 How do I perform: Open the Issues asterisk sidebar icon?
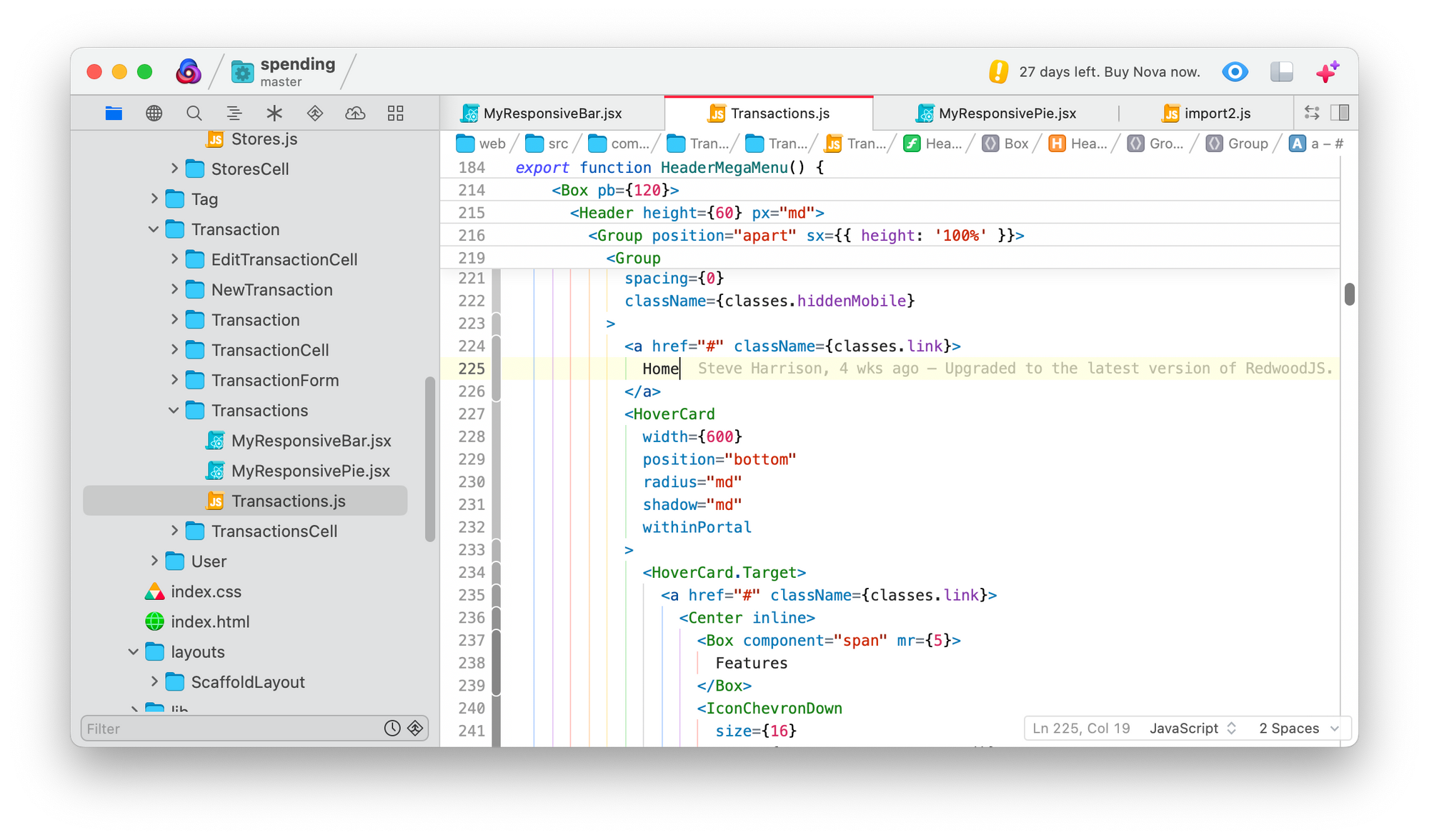coord(274,113)
